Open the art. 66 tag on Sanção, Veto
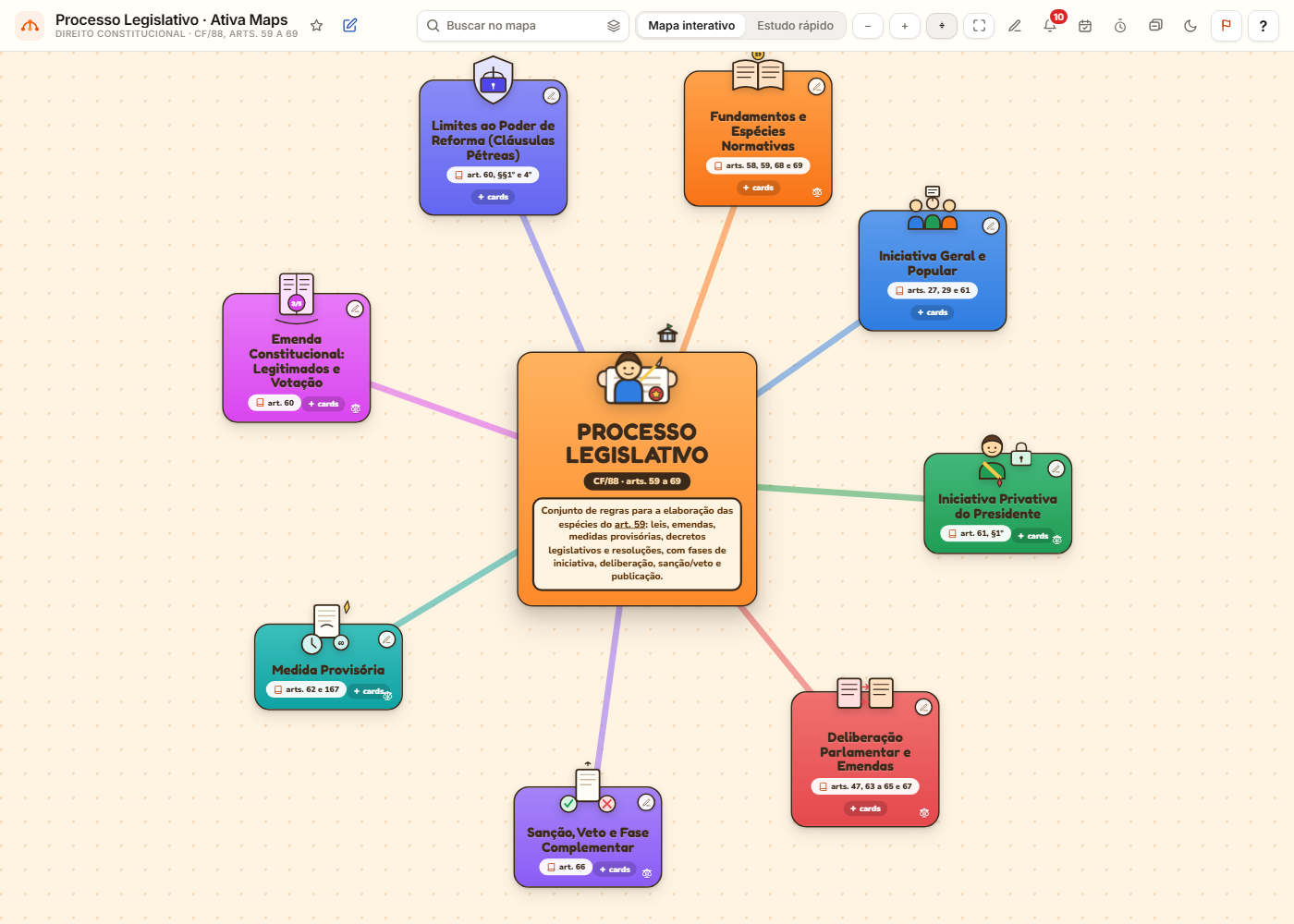This screenshot has width=1294, height=924. click(x=567, y=867)
